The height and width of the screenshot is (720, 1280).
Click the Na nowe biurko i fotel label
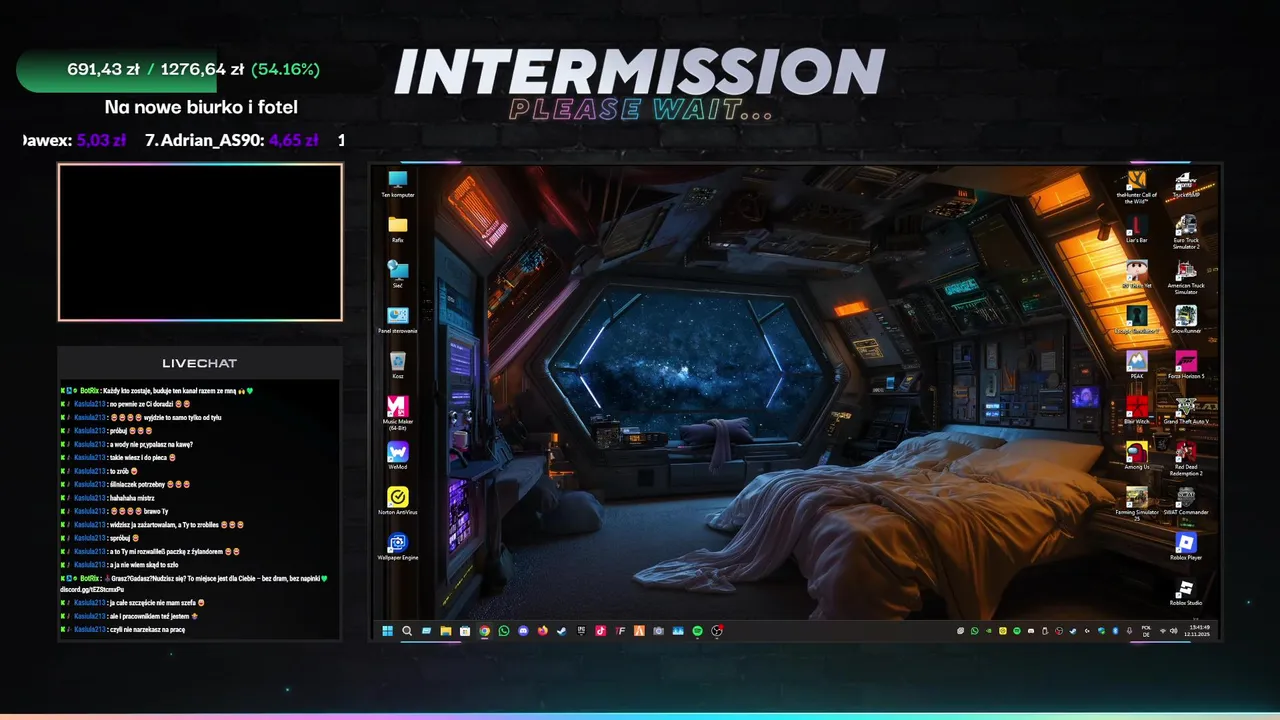(x=201, y=107)
